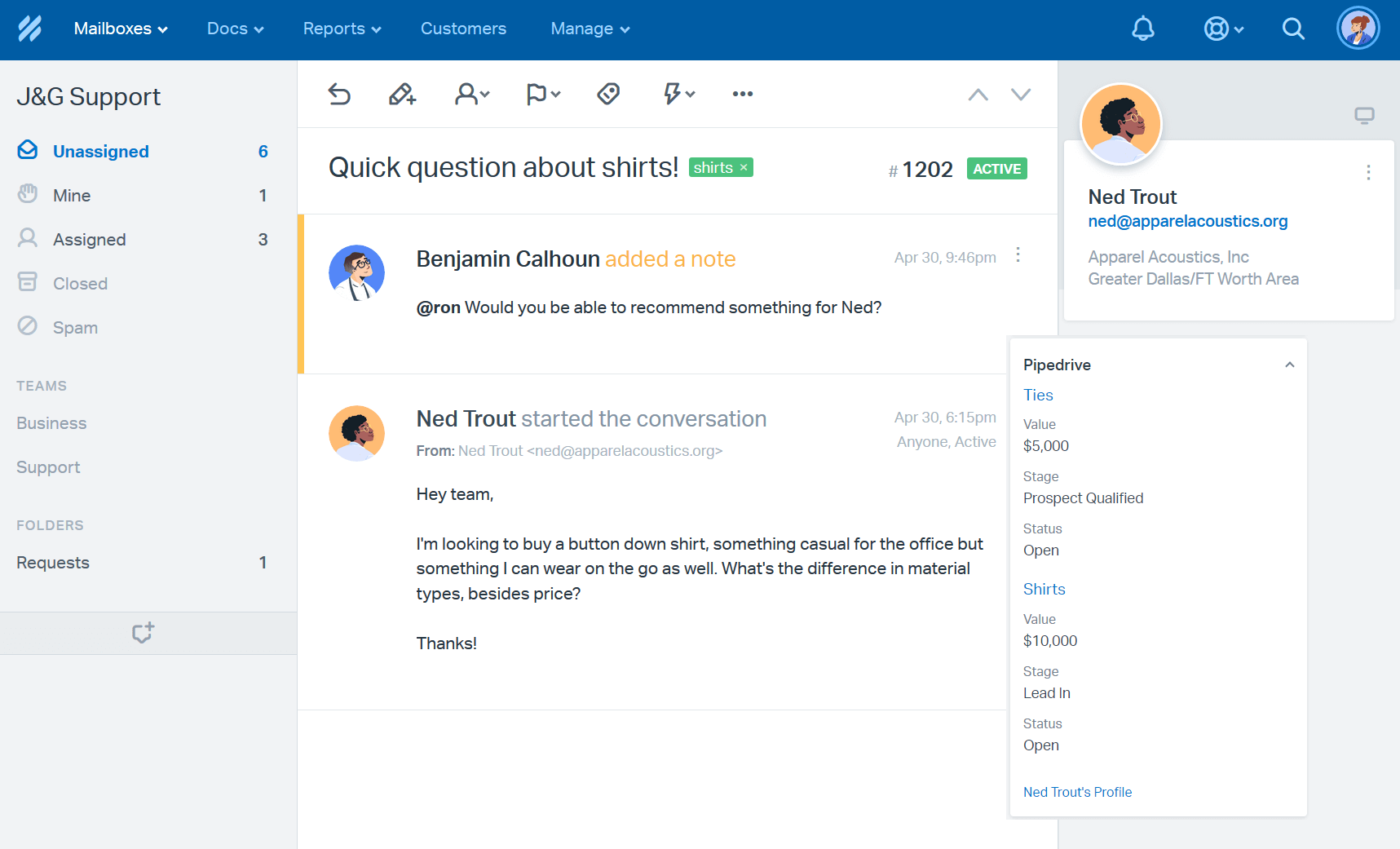Open the Customers tab
The image size is (1400, 849).
[x=463, y=29]
